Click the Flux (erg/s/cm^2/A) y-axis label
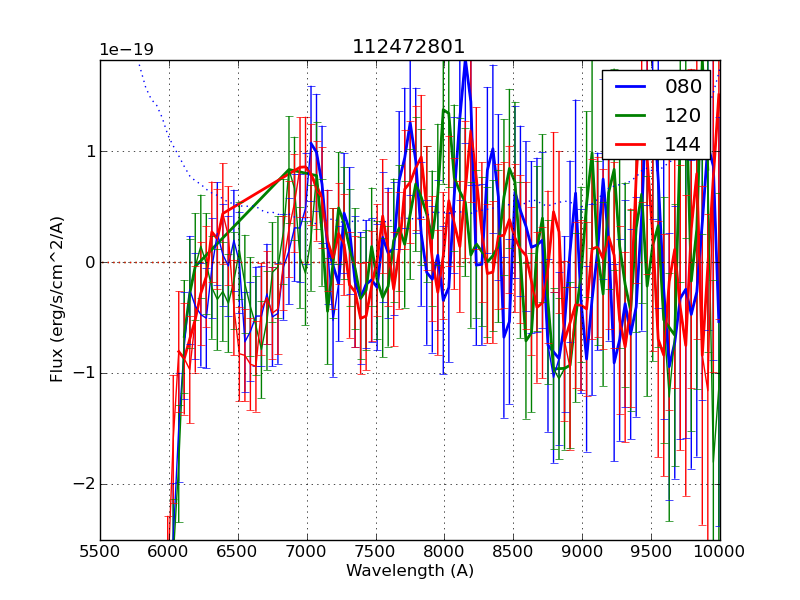 pyautogui.click(x=58, y=298)
